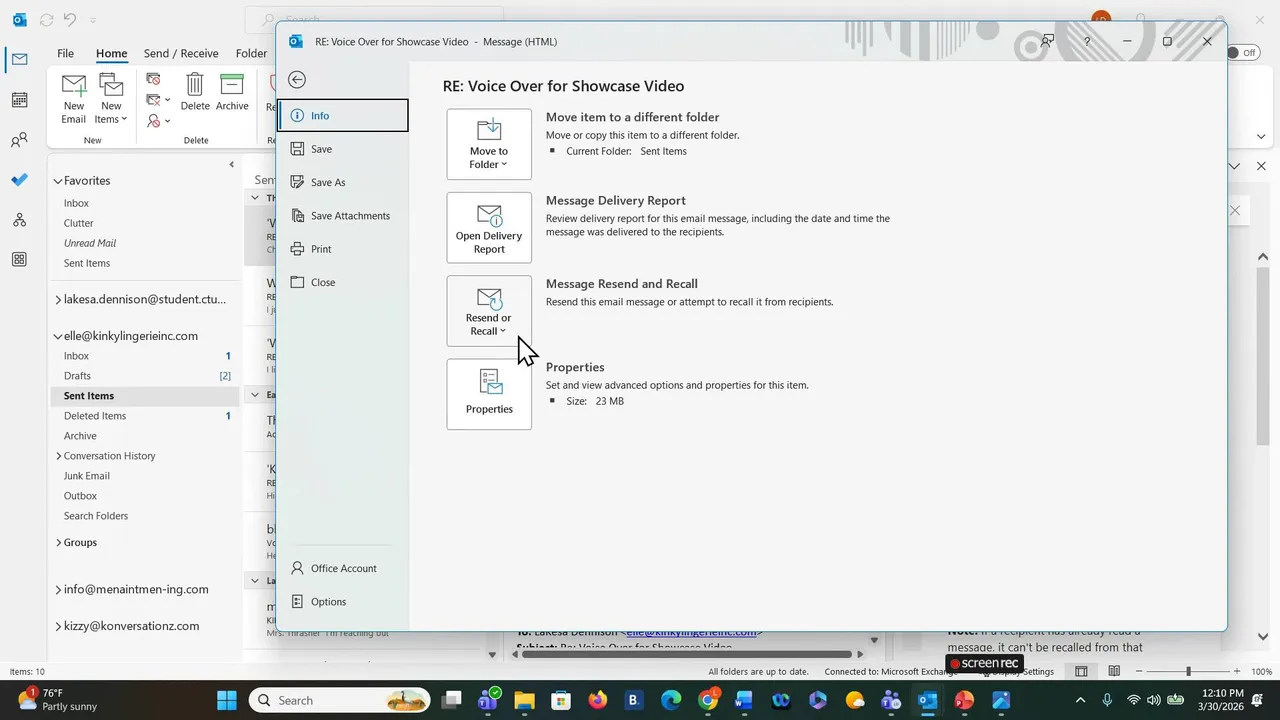Image resolution: width=1280 pixels, height=720 pixels.
Task: Click the Windows taskbar search box
Action: click(x=340, y=700)
